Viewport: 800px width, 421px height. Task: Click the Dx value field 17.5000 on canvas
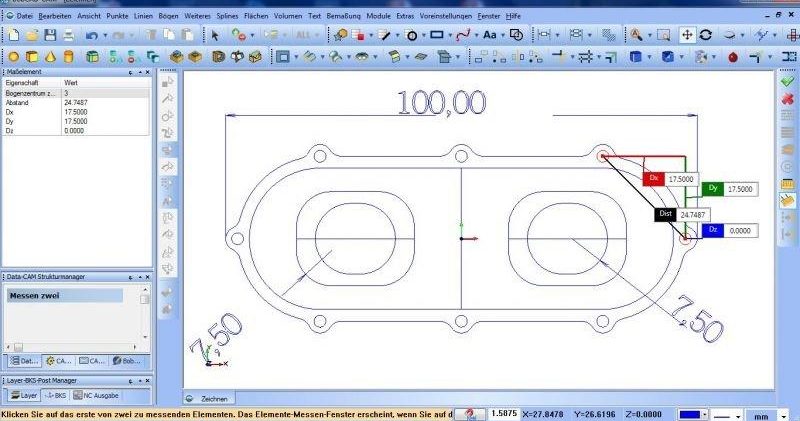(681, 179)
